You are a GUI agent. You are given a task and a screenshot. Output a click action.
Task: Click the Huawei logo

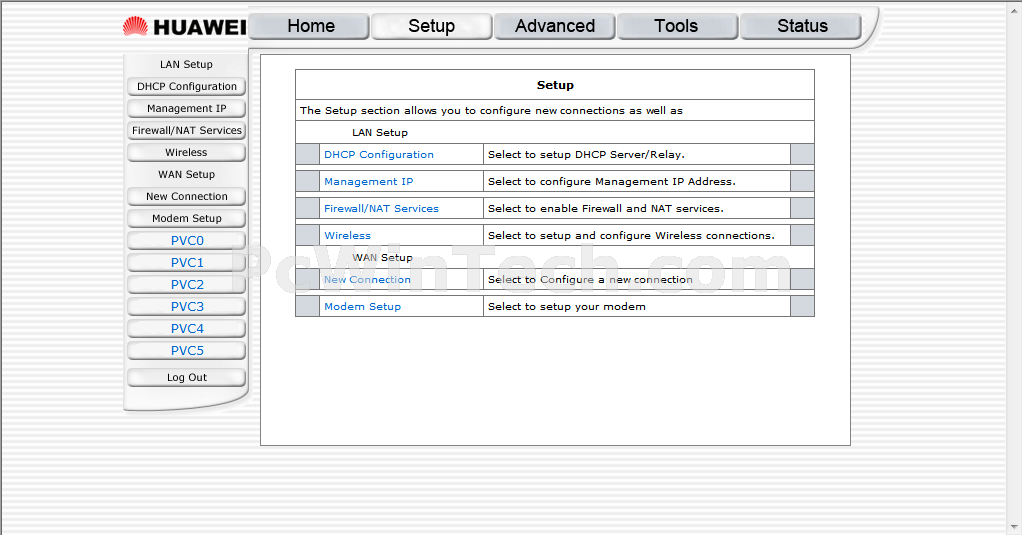coord(184,26)
